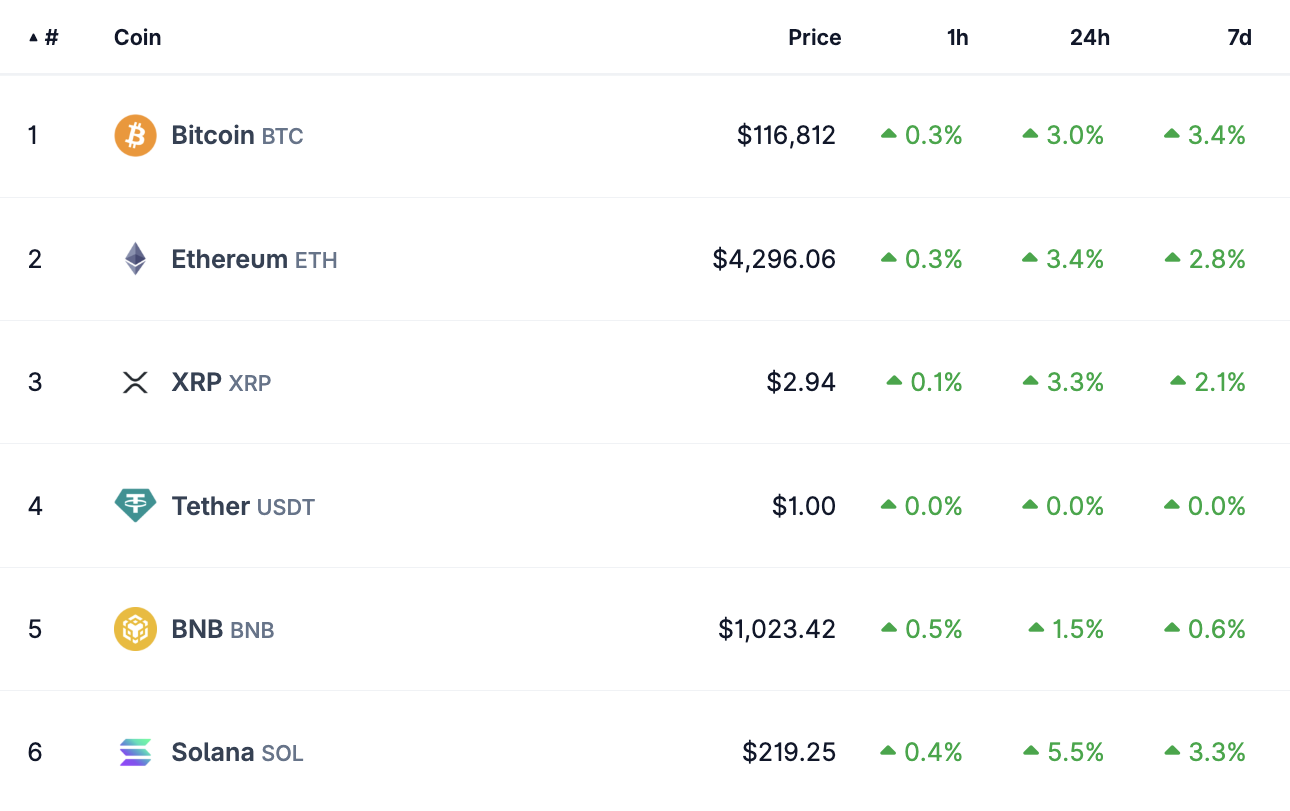The height and width of the screenshot is (811, 1290).
Task: Open the Solana coin page link
Action: coord(213,752)
